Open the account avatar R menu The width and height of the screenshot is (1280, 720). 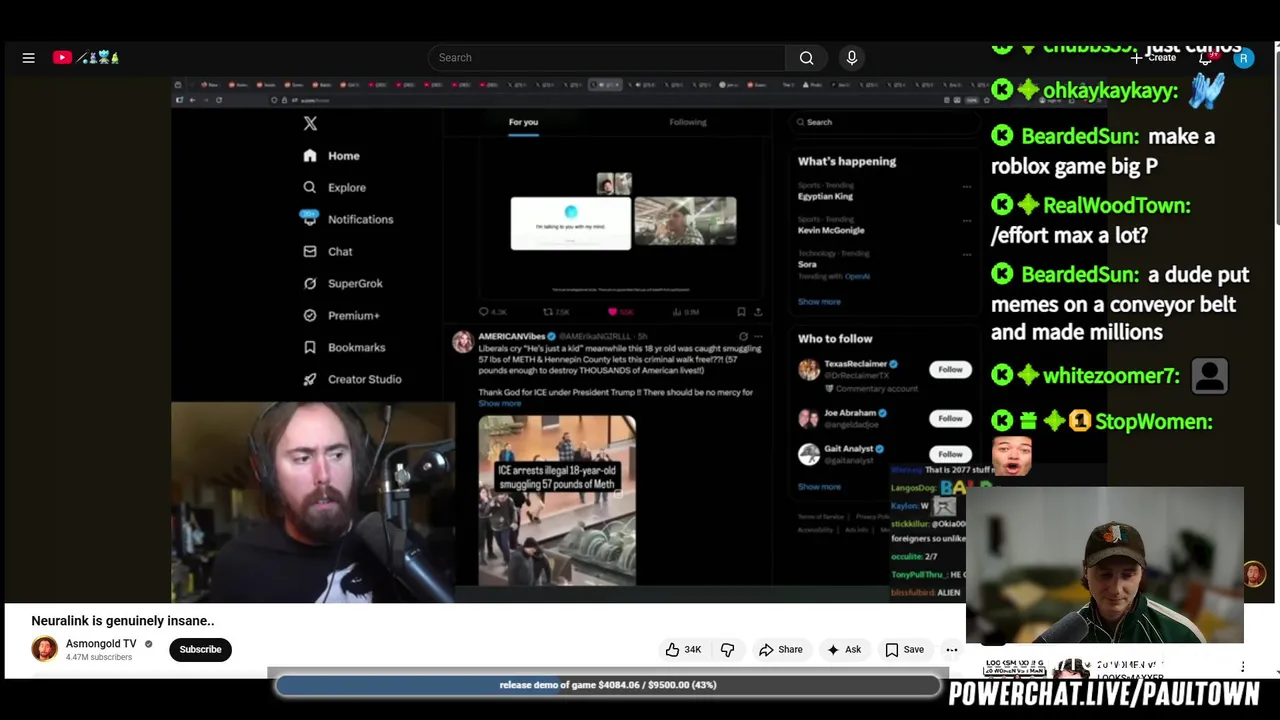1243,58
